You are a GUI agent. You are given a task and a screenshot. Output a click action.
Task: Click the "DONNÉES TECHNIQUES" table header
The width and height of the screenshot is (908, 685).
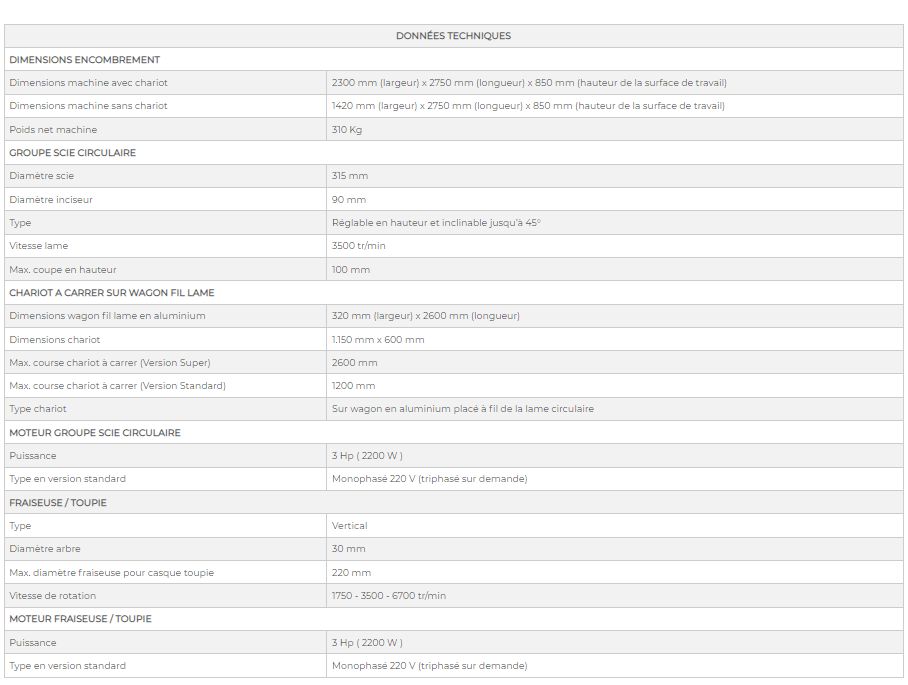[x=453, y=36]
